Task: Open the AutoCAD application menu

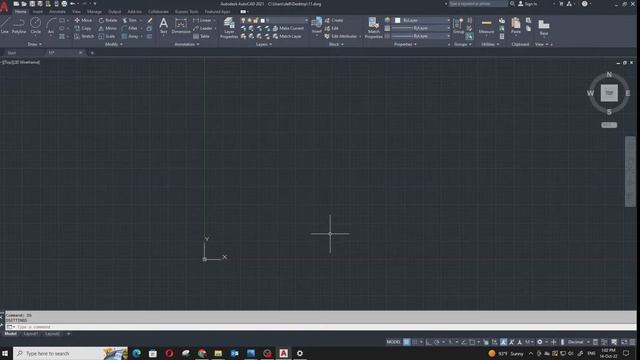Action: (4, 6)
